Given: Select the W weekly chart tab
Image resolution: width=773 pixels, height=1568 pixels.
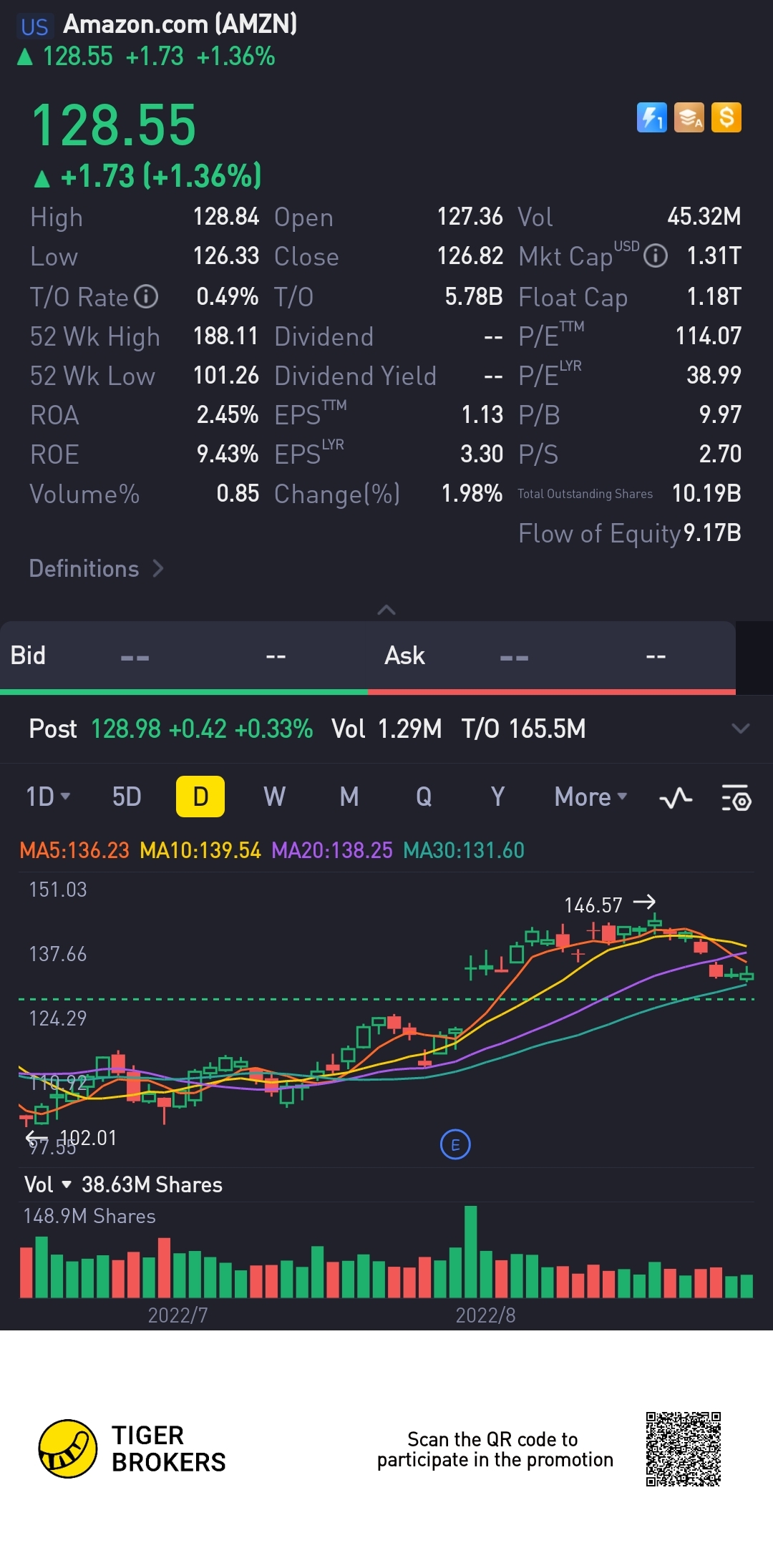Looking at the screenshot, I should (x=275, y=797).
